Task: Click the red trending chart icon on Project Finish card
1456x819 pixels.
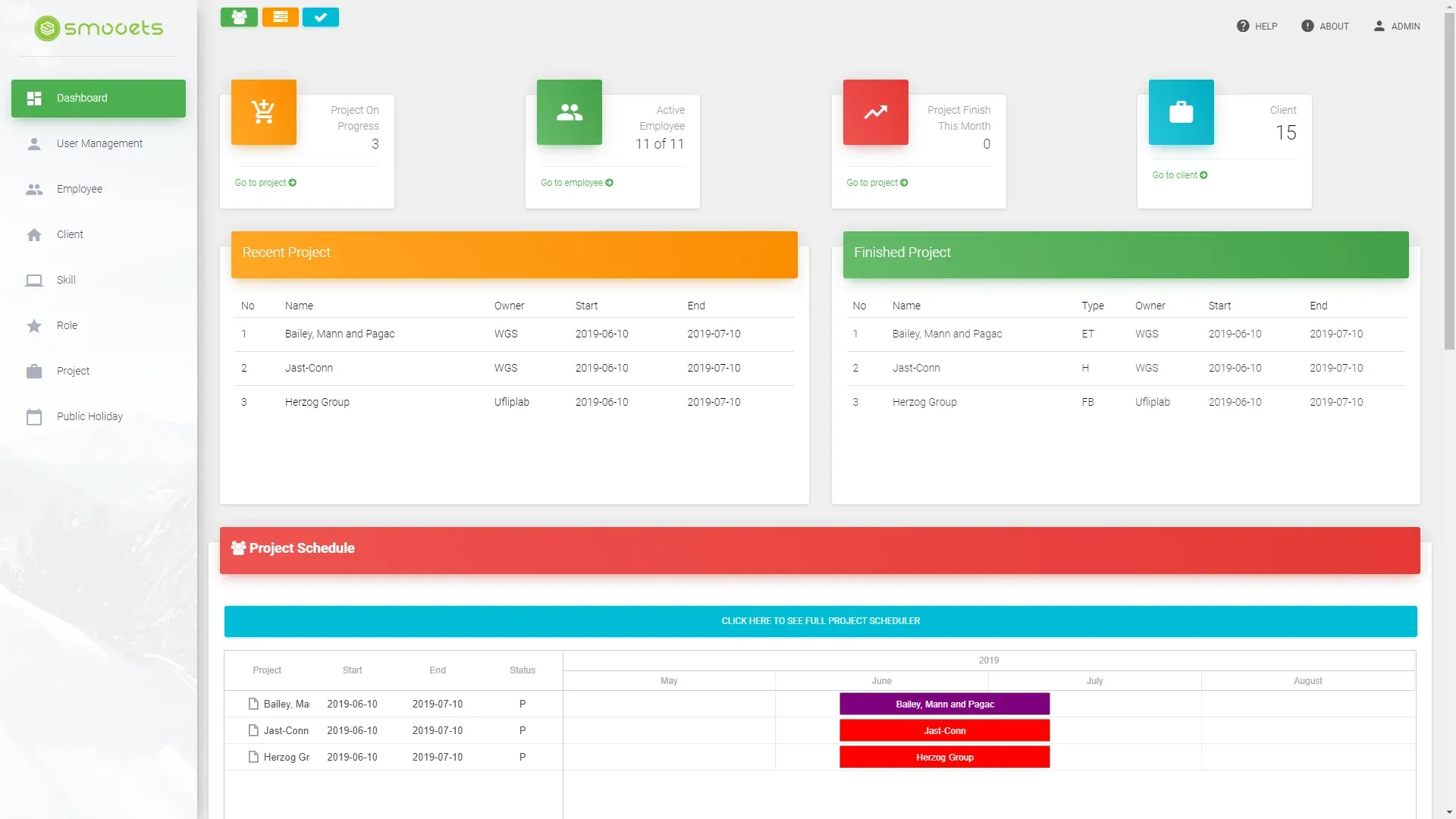Action: 875,111
